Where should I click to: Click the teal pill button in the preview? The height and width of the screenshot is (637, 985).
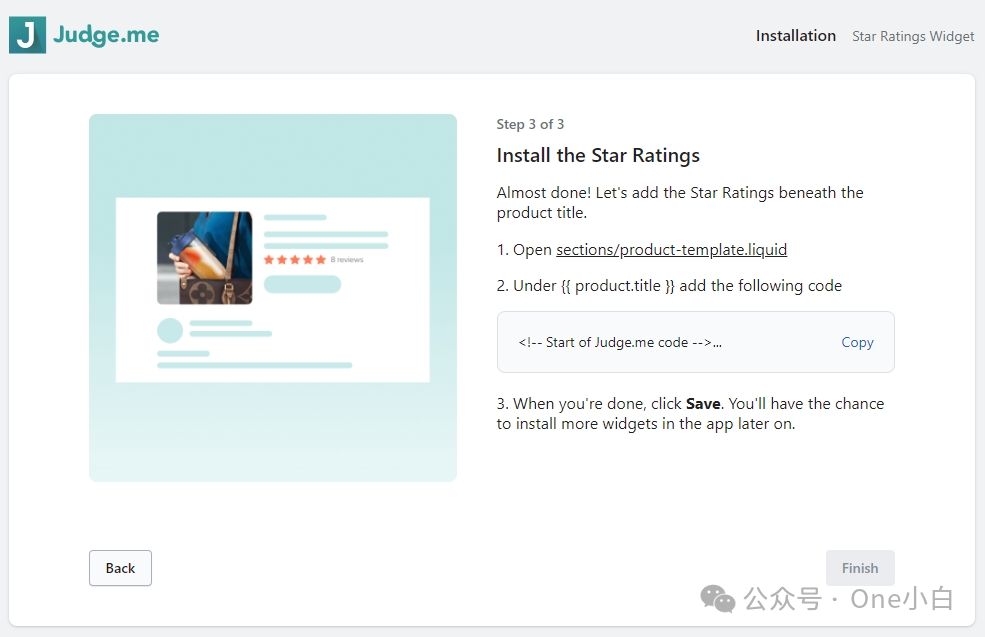point(302,284)
